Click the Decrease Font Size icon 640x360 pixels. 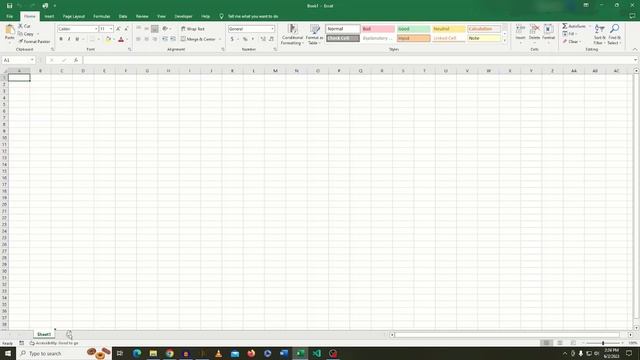pyautogui.click(x=126, y=29)
